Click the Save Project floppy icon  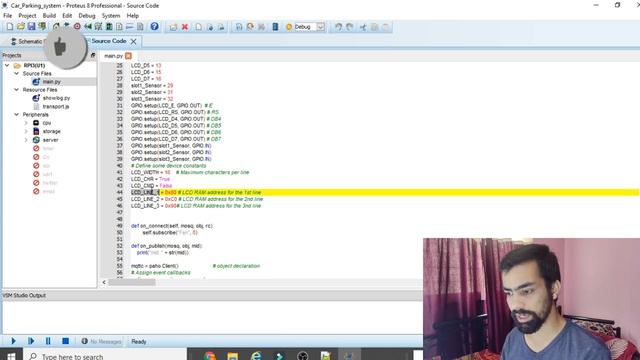point(31,27)
